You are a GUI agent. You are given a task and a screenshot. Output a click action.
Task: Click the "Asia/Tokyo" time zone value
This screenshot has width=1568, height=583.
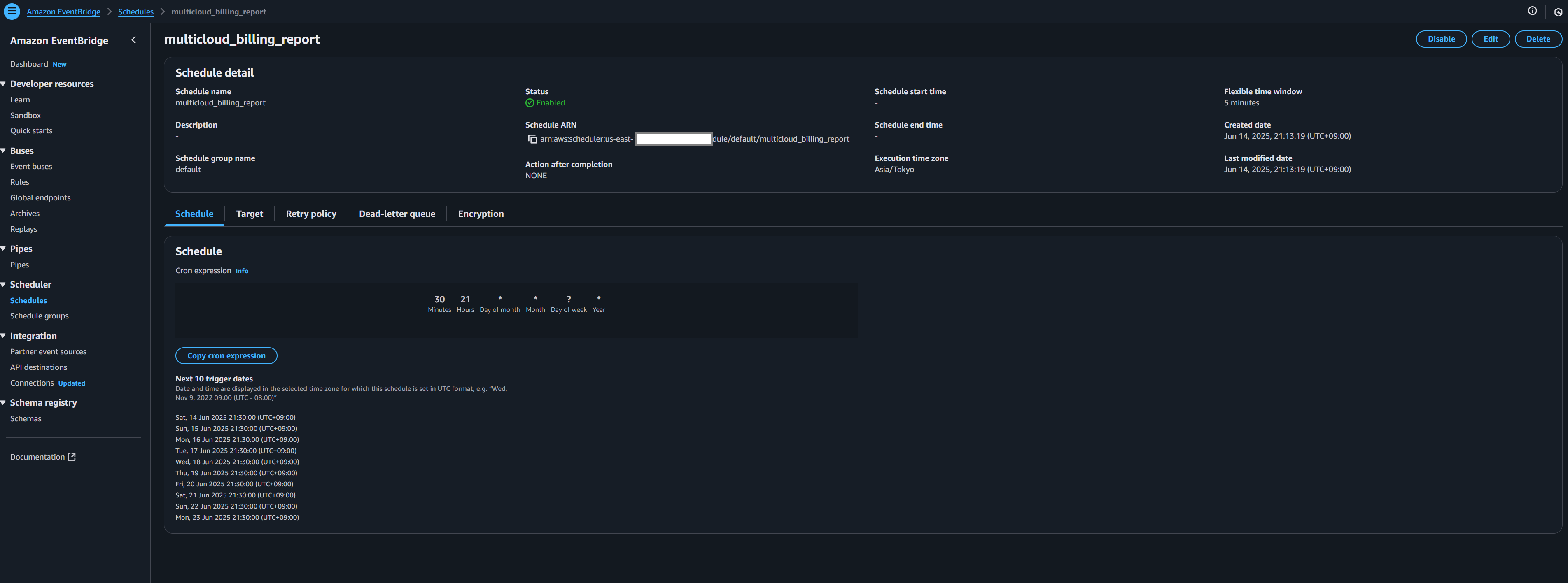pos(894,170)
